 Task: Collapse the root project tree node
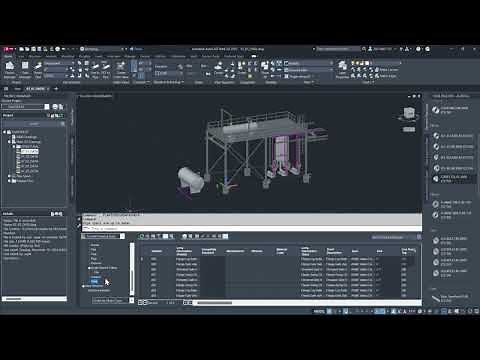[5, 132]
